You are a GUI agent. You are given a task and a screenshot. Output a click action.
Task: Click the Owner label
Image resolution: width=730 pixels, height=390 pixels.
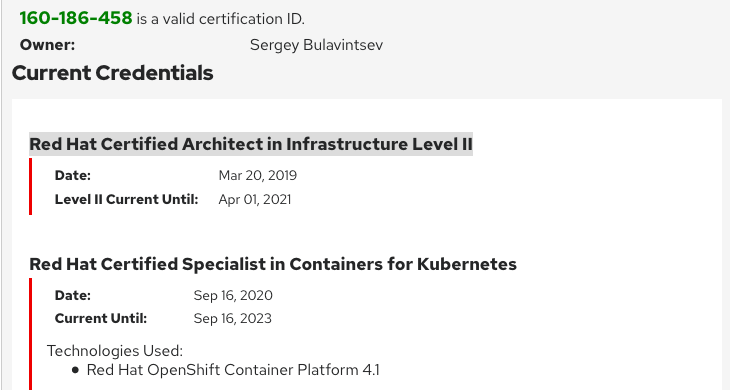coord(47,45)
